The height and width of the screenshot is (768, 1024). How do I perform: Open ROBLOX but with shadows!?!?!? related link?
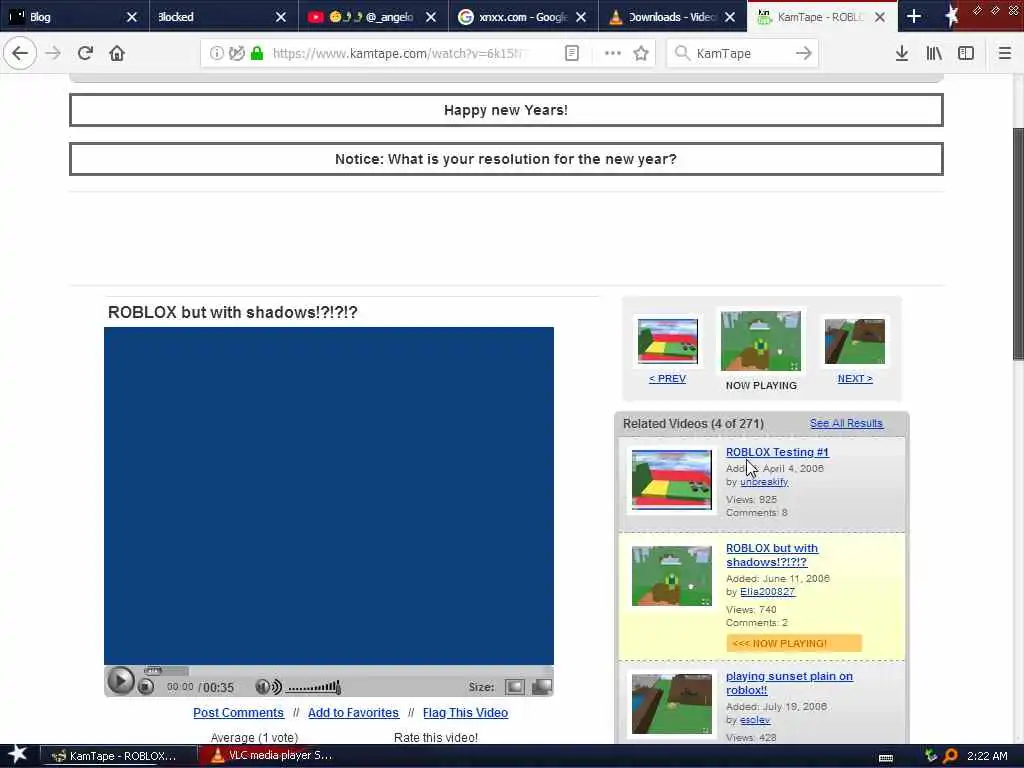tap(771, 555)
